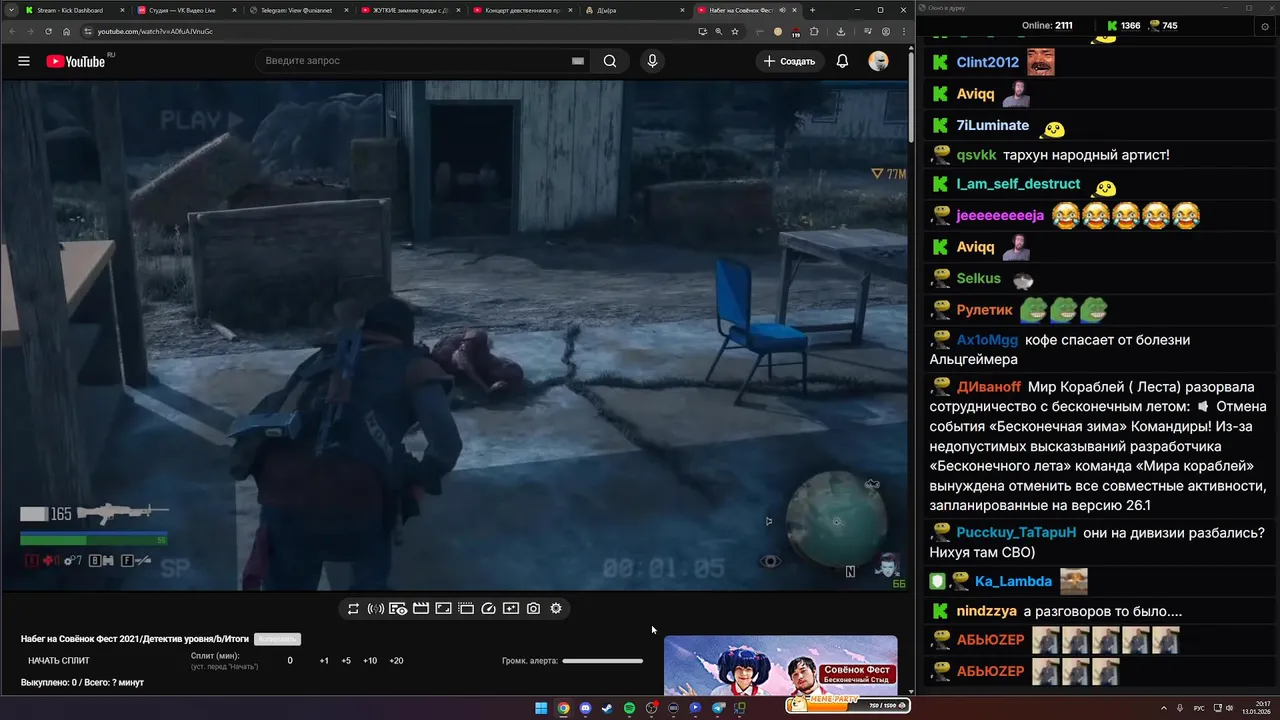Add +5 minutes to split
The image size is (1280, 720).
click(x=346, y=661)
